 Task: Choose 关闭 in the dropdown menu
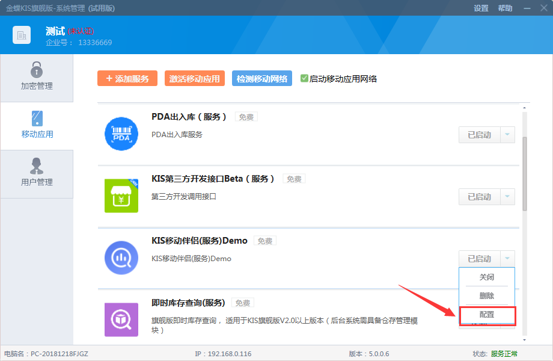487,277
